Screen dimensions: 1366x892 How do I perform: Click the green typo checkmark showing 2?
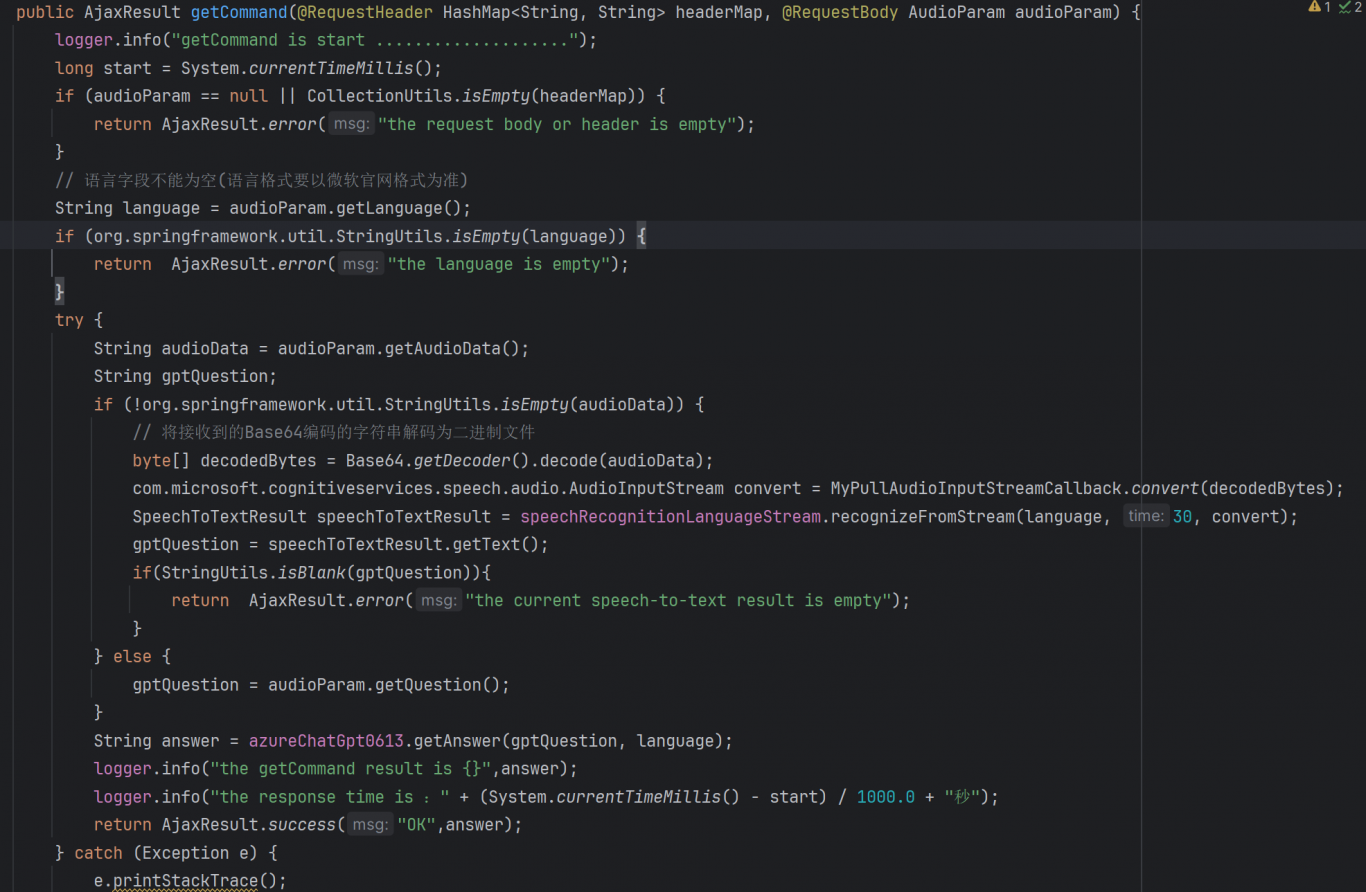(x=1350, y=7)
